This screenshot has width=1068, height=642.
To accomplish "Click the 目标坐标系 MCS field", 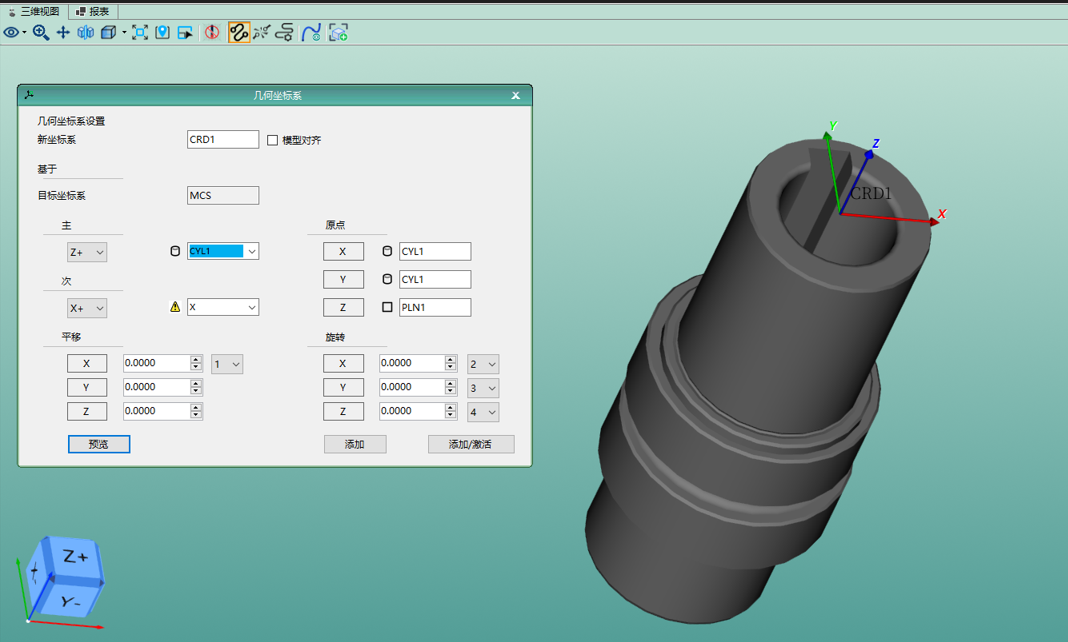I will pyautogui.click(x=223, y=195).
